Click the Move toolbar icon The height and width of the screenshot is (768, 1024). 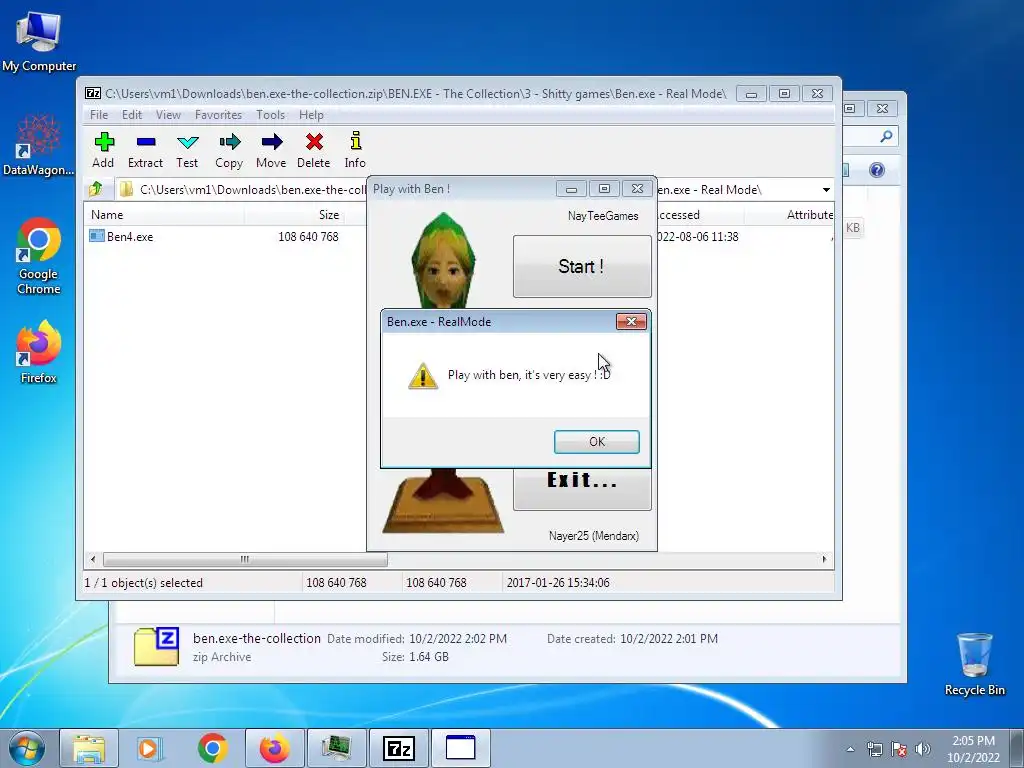pos(271,150)
